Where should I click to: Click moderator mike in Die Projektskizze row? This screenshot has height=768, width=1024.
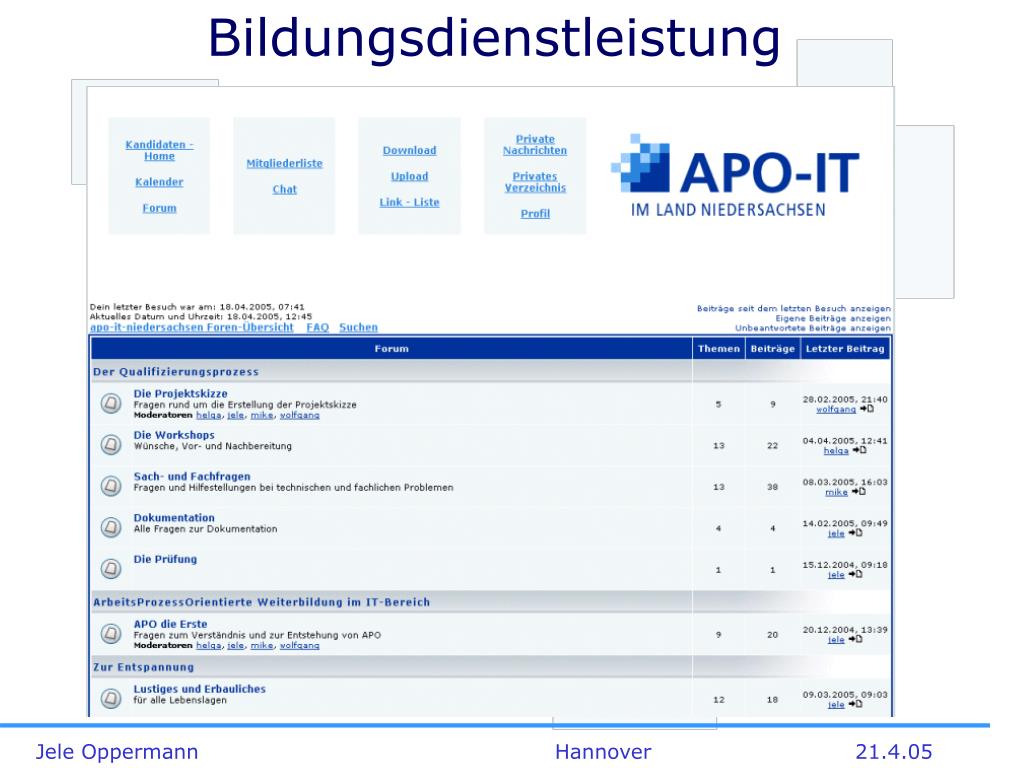(262, 415)
